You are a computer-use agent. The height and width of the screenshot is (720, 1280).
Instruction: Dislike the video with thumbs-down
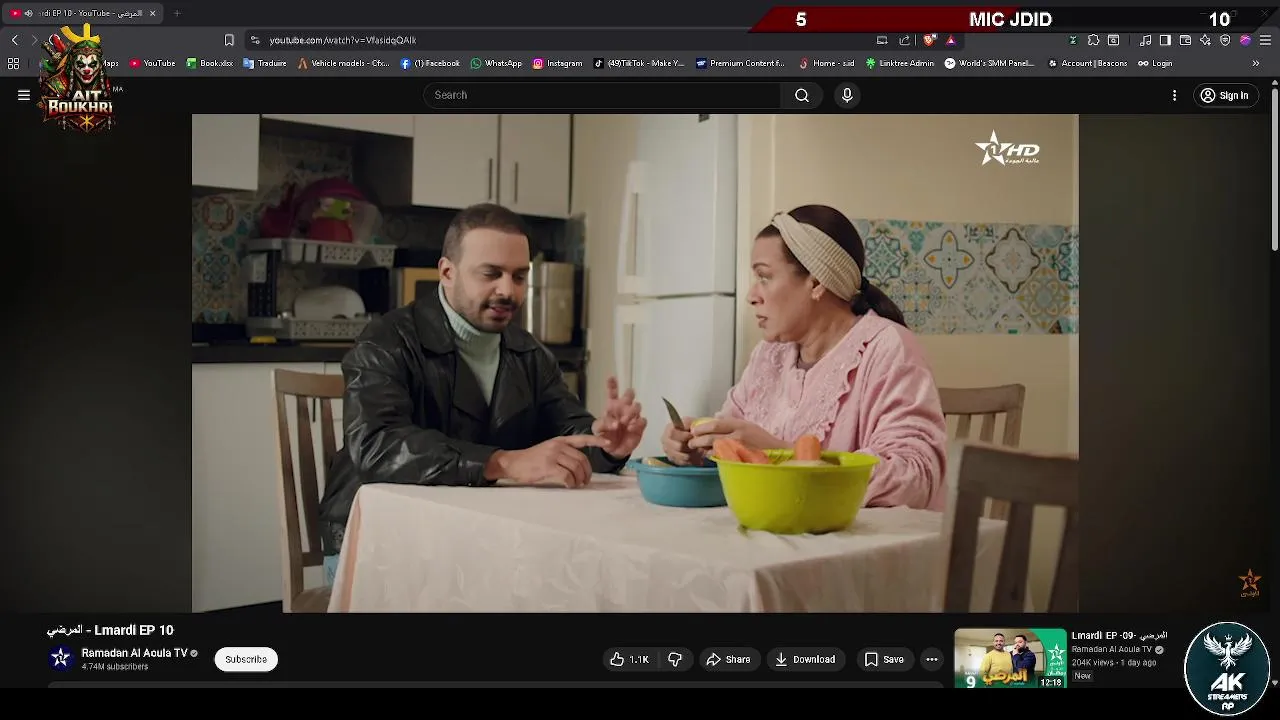pyautogui.click(x=675, y=659)
